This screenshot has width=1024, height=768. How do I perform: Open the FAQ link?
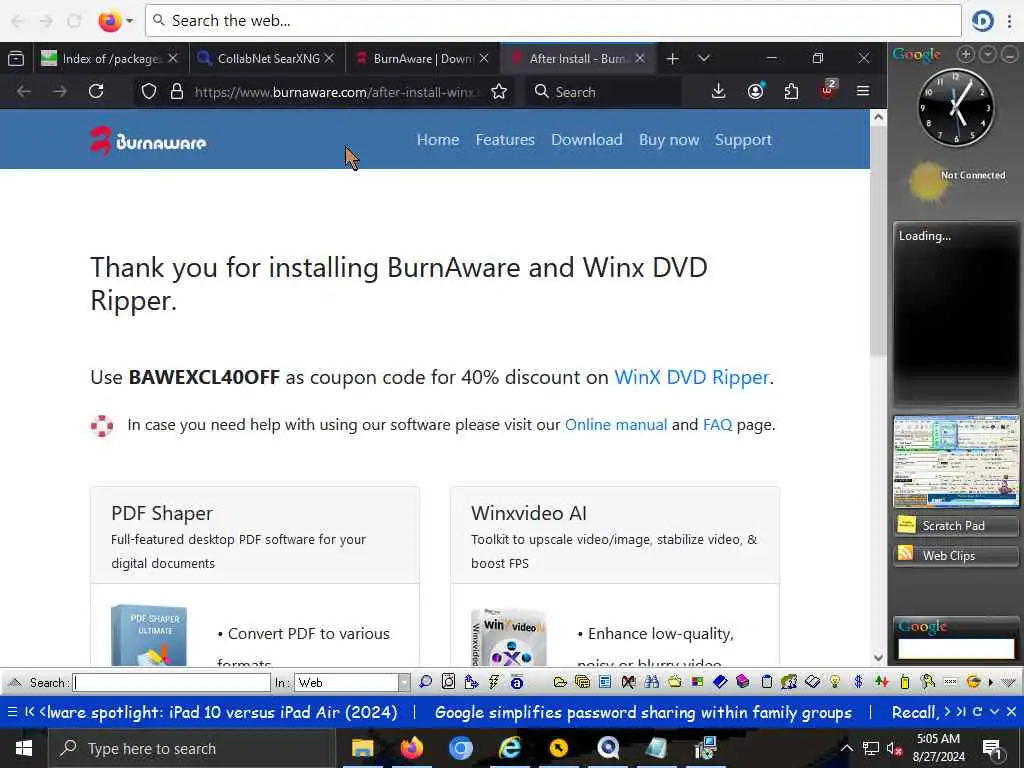717,425
